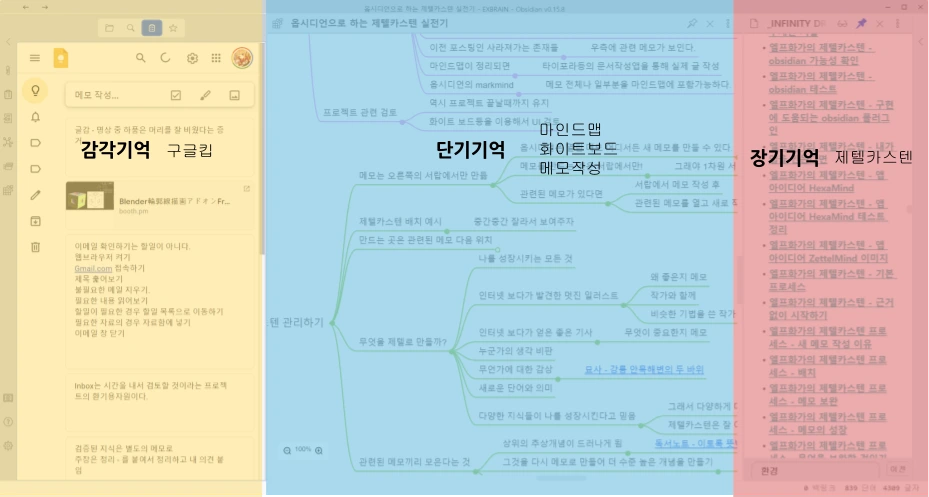The image size is (929, 497).
Task: Toggle reading view glasses icon in right pane
Action: point(842,24)
